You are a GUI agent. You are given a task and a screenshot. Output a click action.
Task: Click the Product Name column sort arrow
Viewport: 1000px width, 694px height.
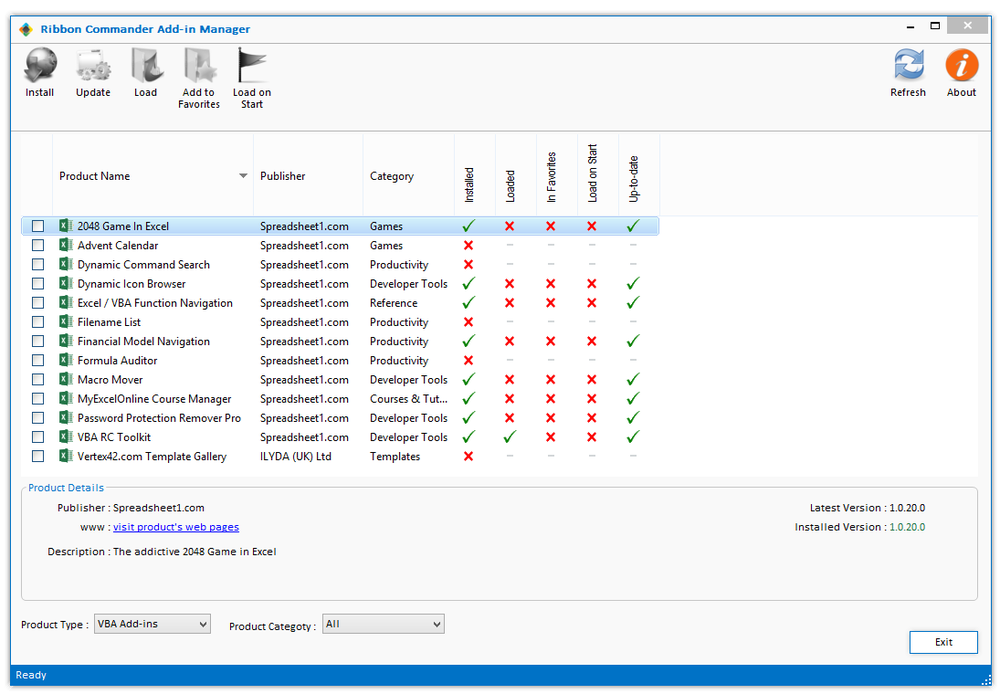(243, 176)
